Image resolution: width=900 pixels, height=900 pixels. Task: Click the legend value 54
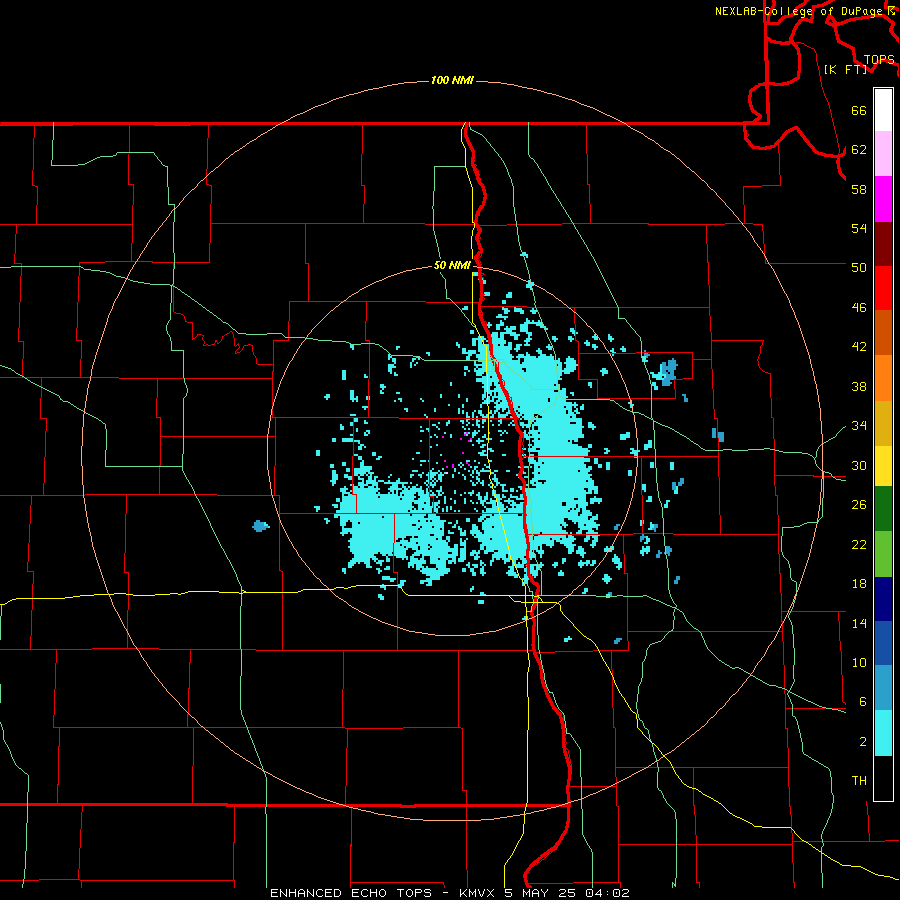[x=859, y=228]
